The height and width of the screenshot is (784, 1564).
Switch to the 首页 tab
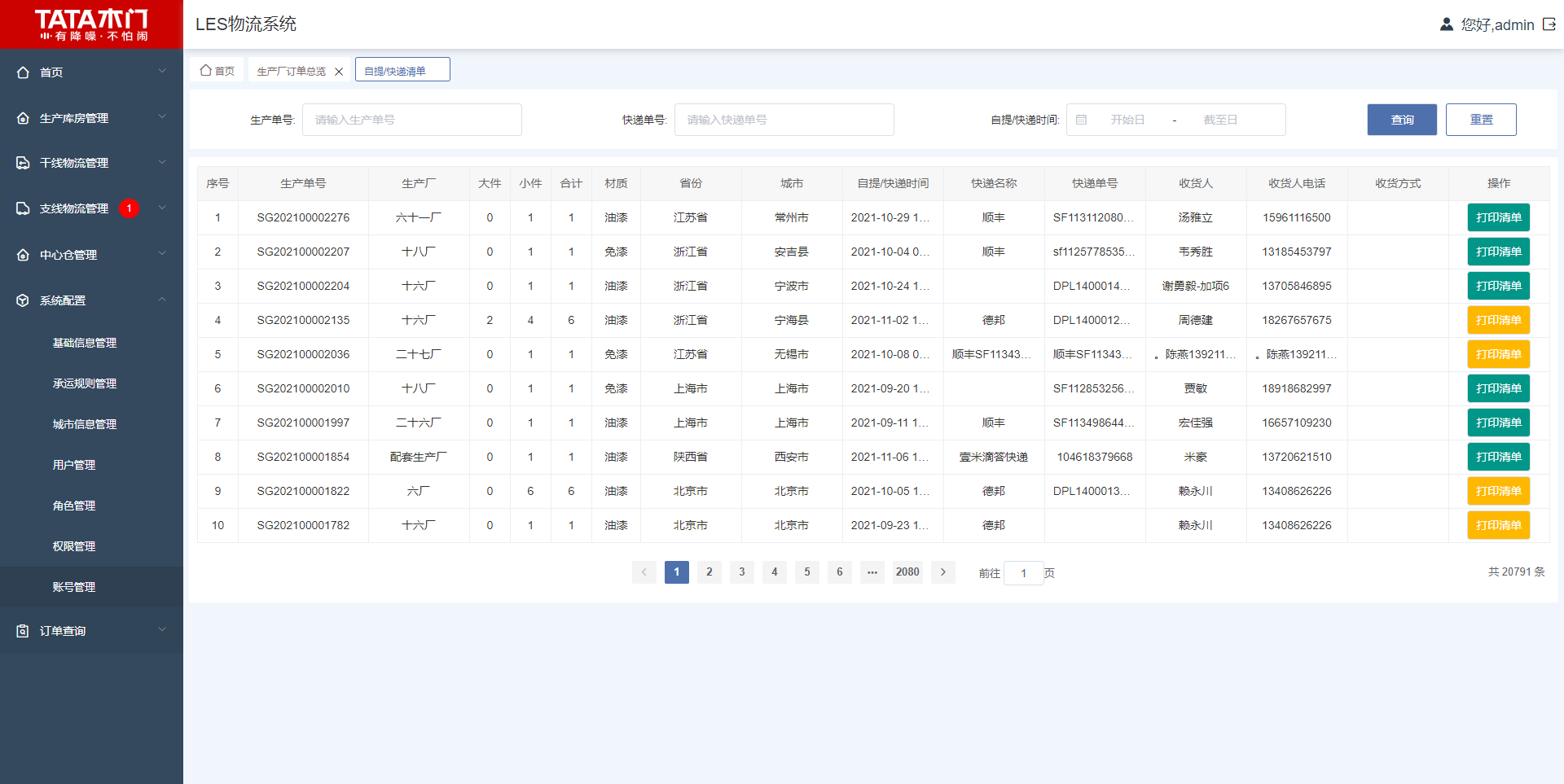[x=217, y=70]
